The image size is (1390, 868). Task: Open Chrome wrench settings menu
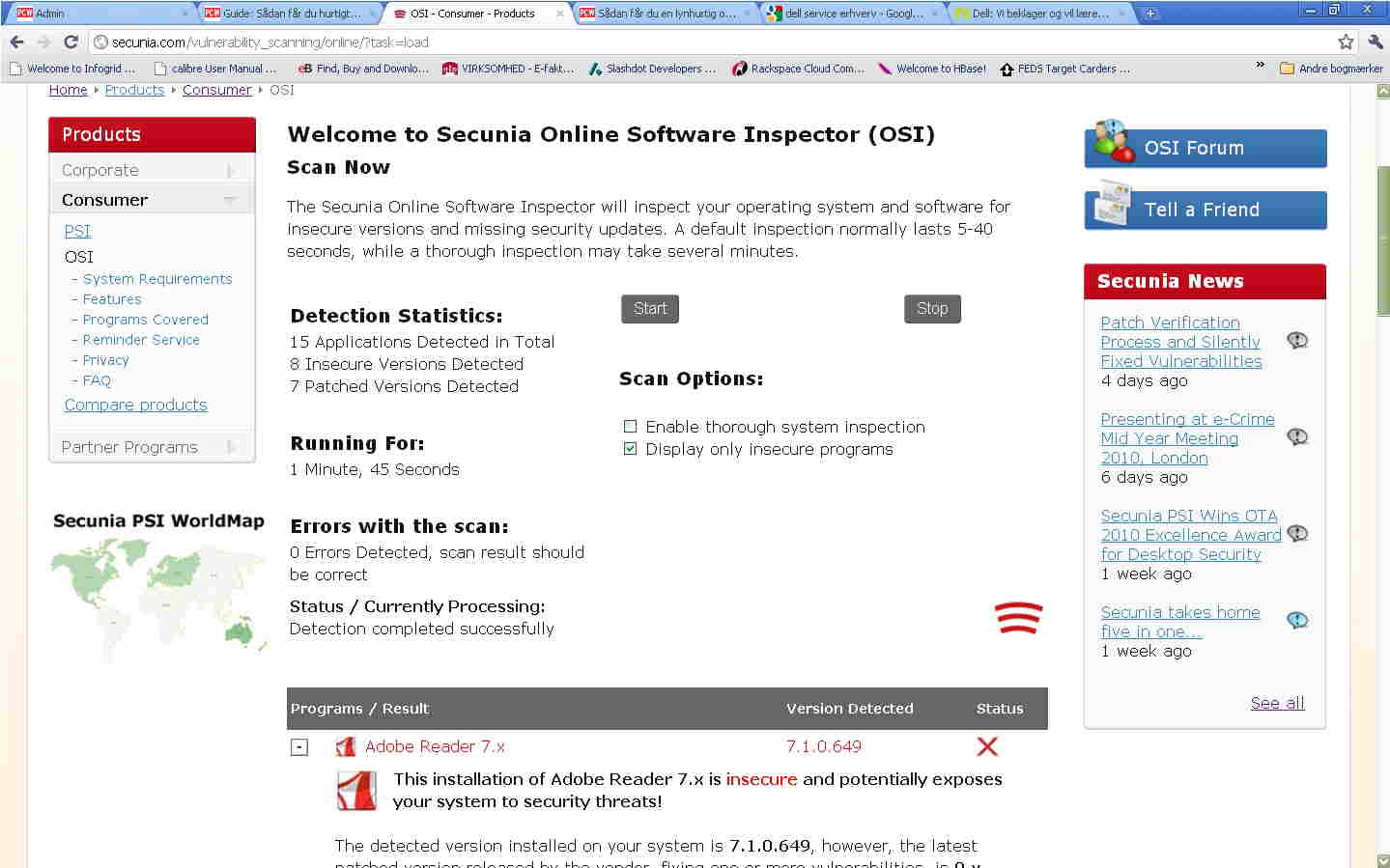[1376, 42]
